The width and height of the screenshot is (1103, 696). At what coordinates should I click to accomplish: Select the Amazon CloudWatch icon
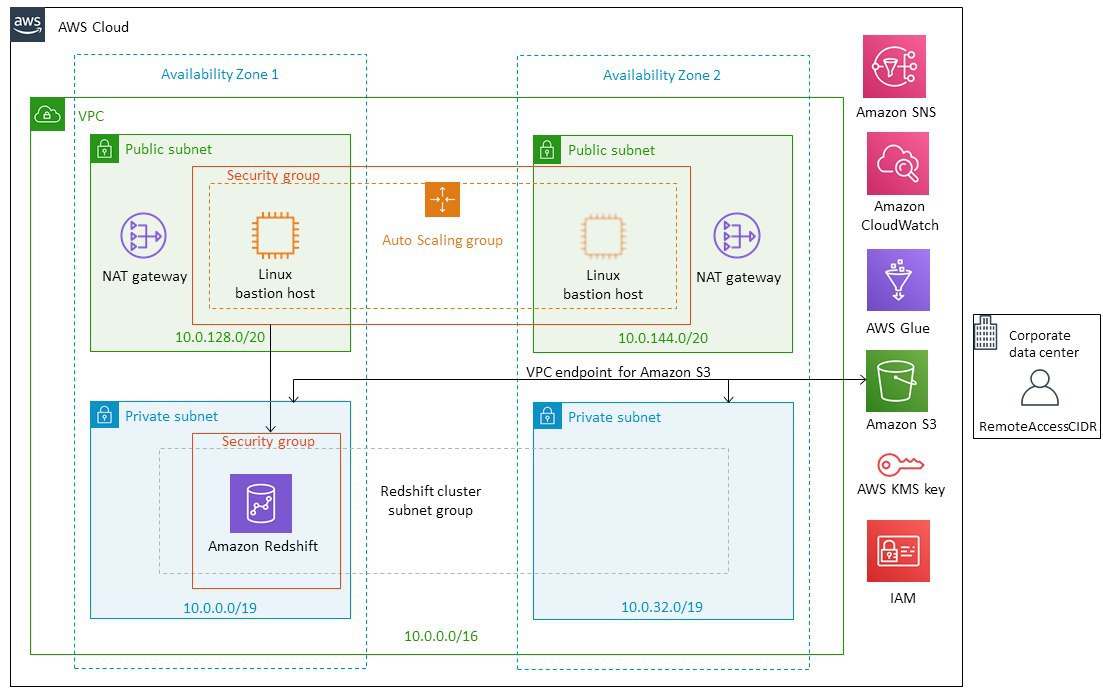tap(898, 163)
